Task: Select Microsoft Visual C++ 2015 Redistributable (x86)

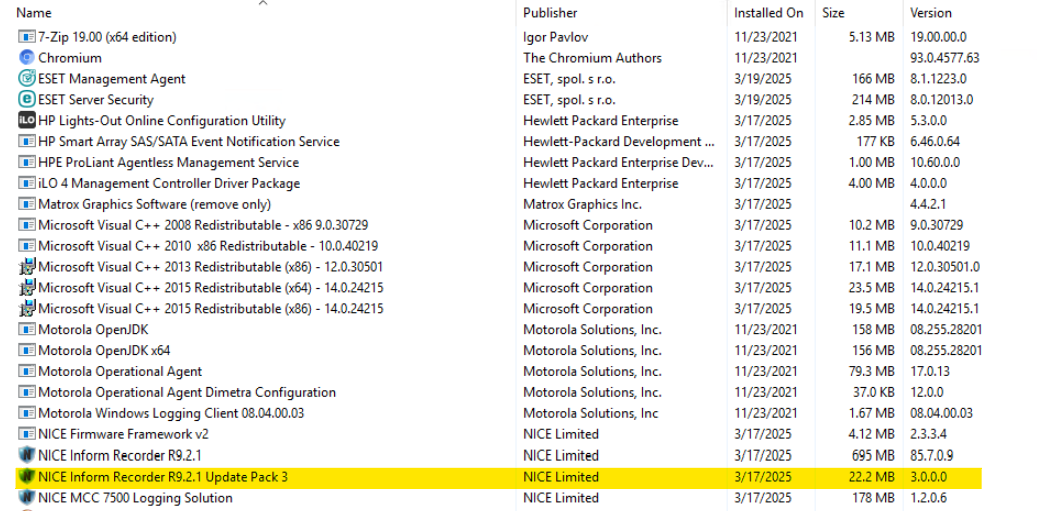Action: coord(211,309)
